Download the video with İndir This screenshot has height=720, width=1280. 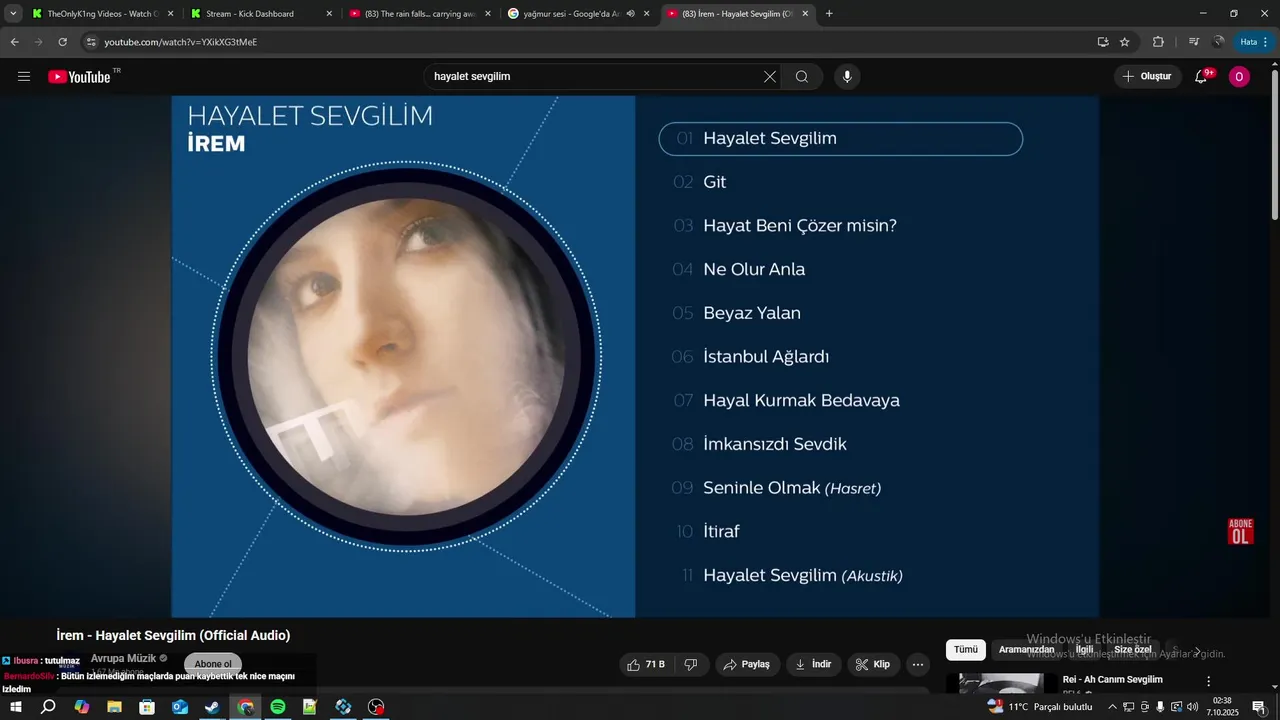tap(814, 664)
